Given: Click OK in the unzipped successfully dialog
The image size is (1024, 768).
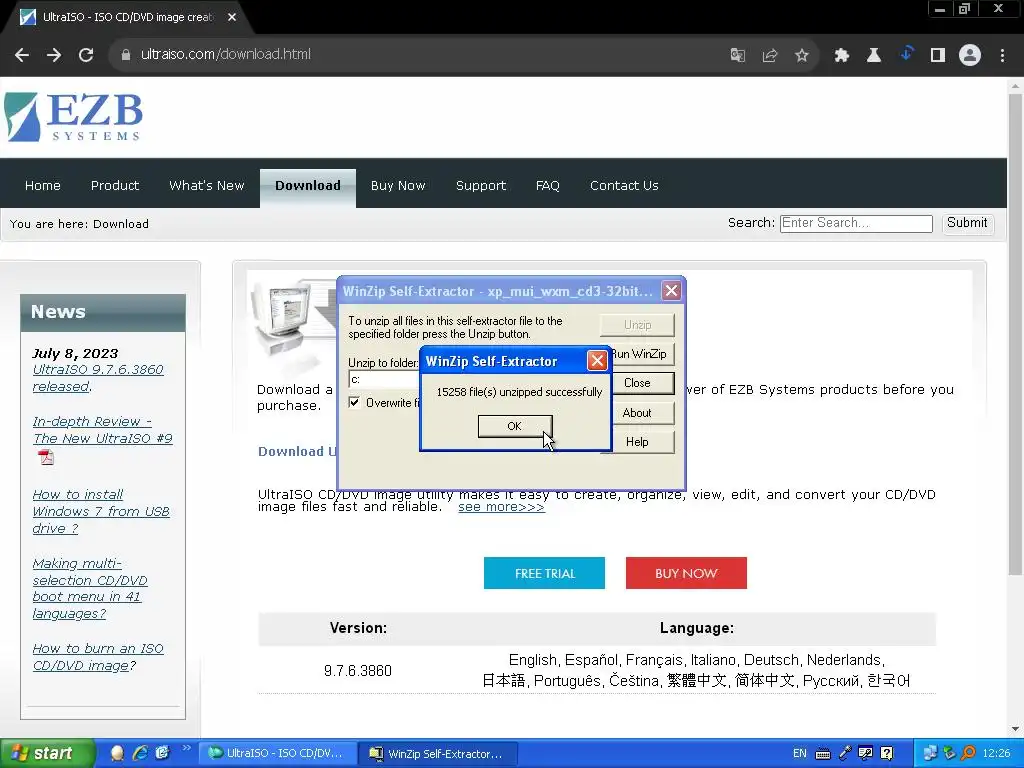Looking at the screenshot, I should pos(515,426).
